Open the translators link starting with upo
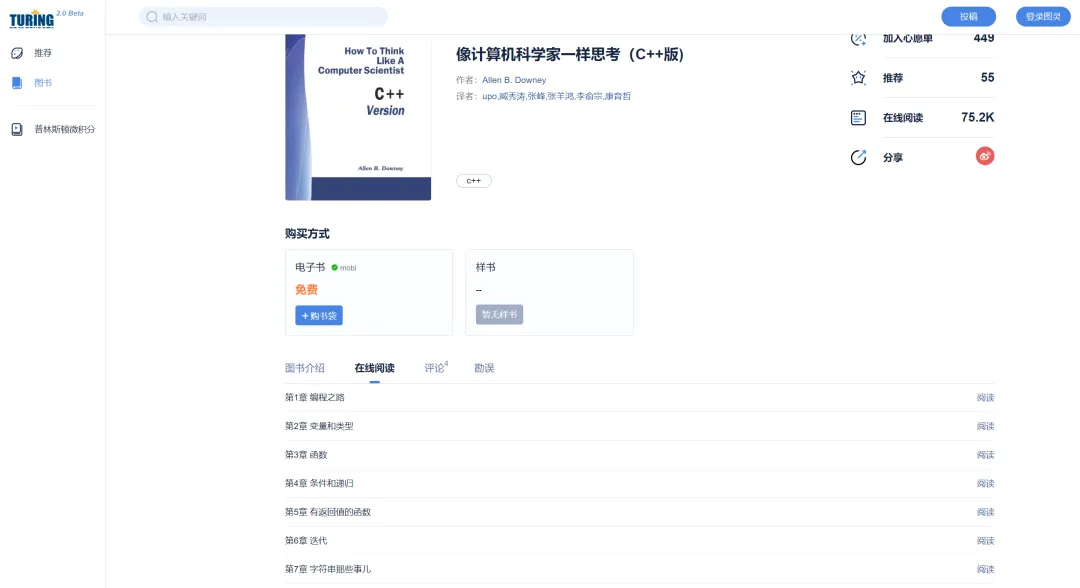Image resolution: width=1080 pixels, height=588 pixels. (x=557, y=96)
